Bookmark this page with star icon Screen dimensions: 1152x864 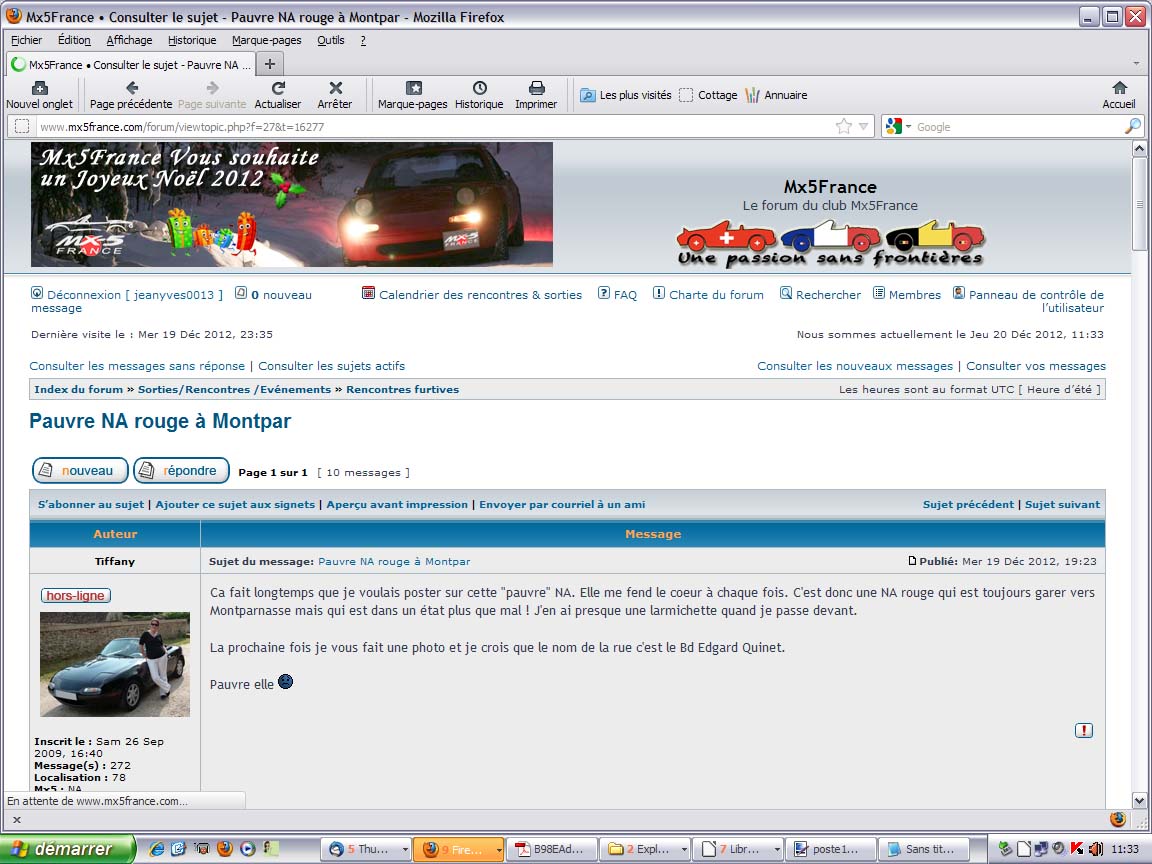pos(843,126)
